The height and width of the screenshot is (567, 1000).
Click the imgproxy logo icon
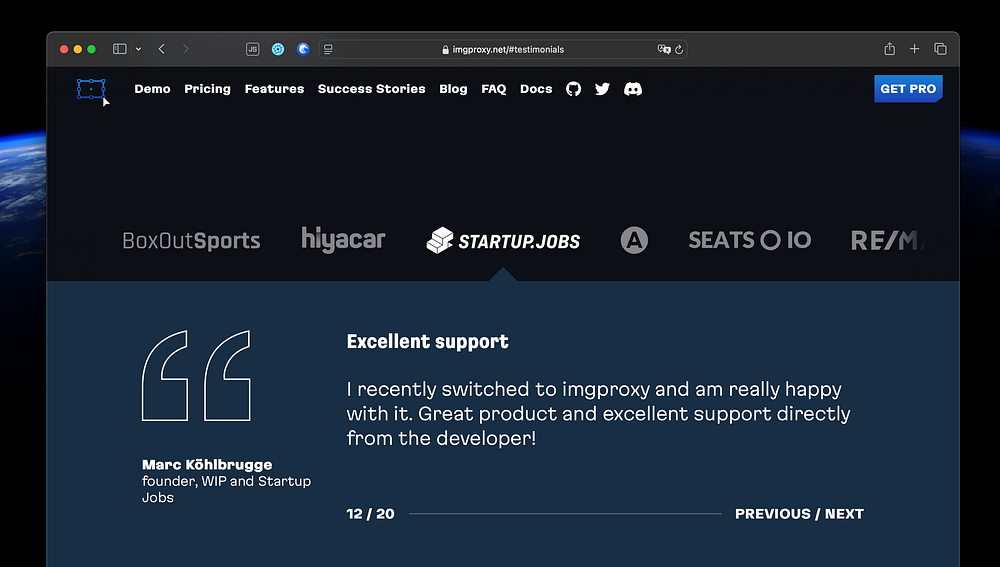91,89
